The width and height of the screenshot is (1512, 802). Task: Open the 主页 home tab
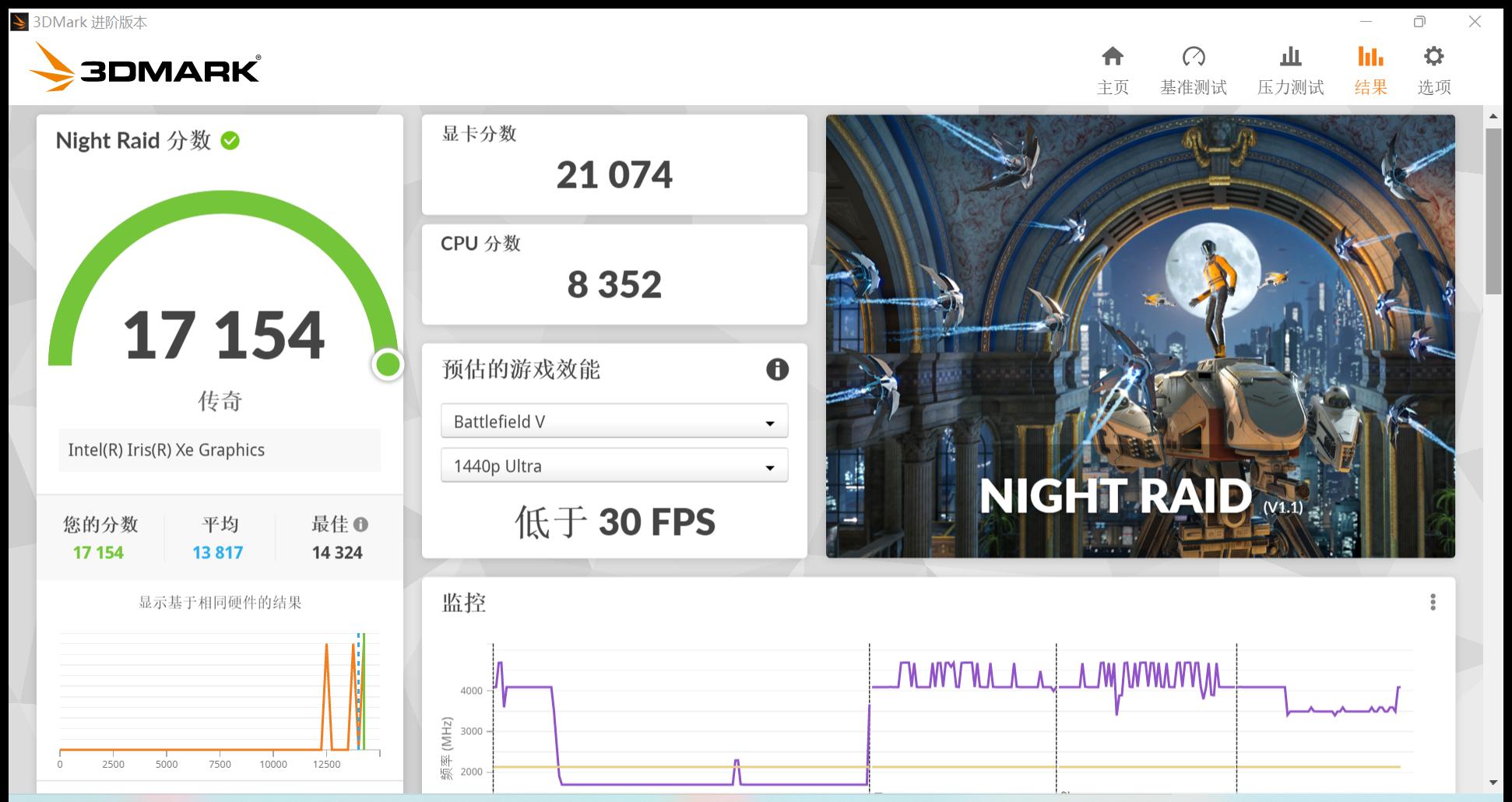point(1113,70)
